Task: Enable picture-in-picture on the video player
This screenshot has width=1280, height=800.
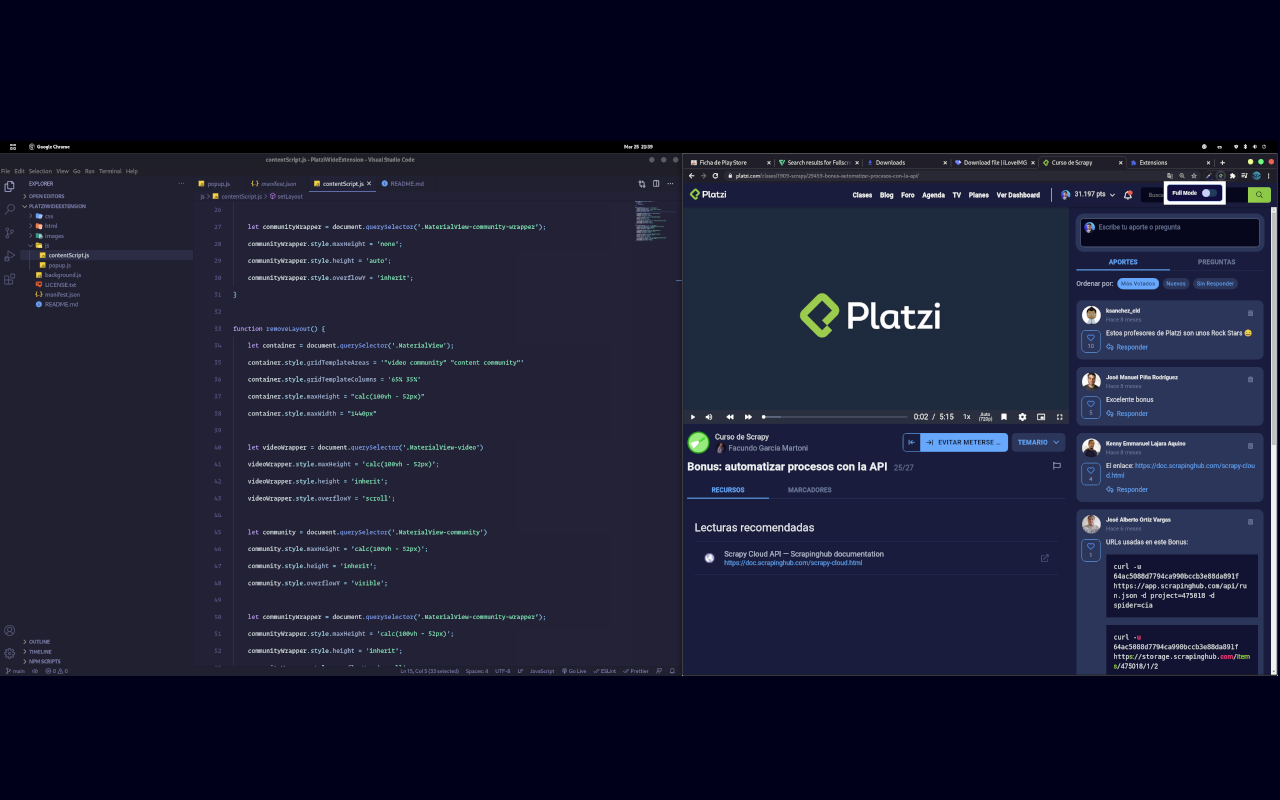Action: click(1041, 417)
